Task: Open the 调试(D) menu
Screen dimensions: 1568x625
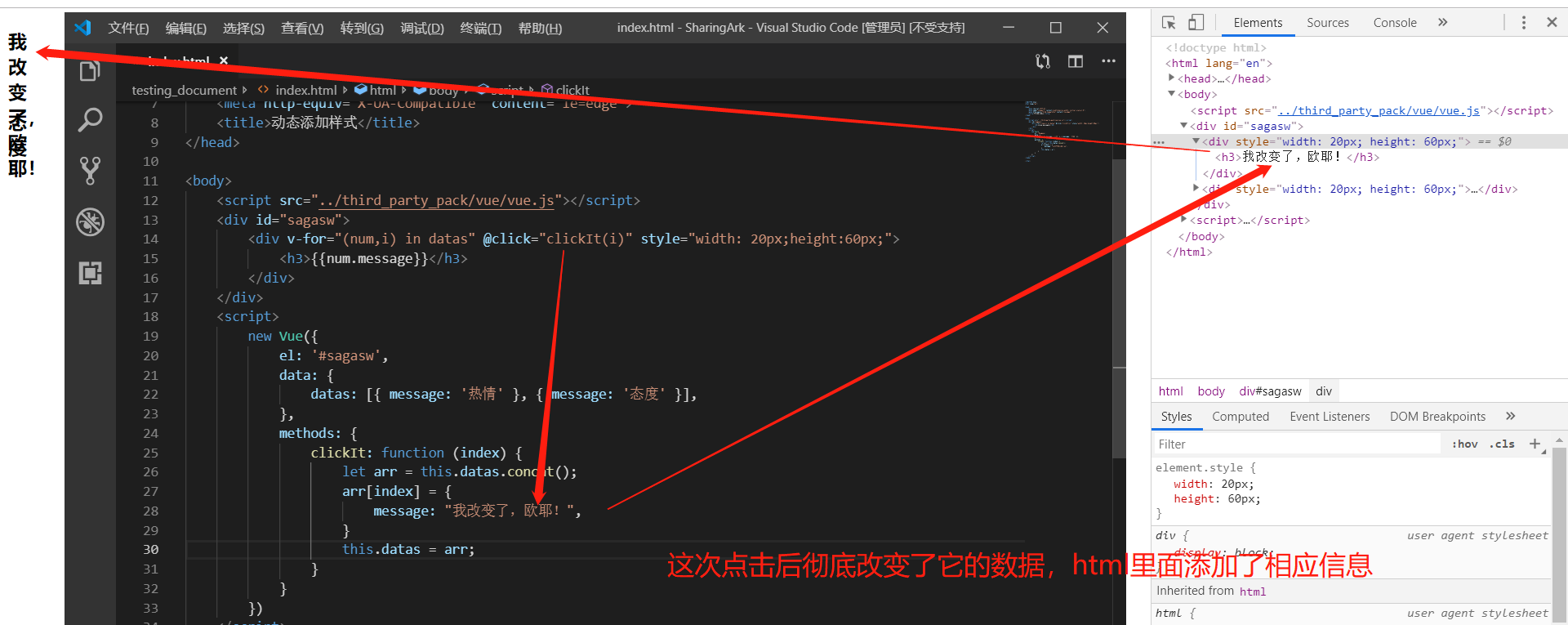Action: point(422,28)
